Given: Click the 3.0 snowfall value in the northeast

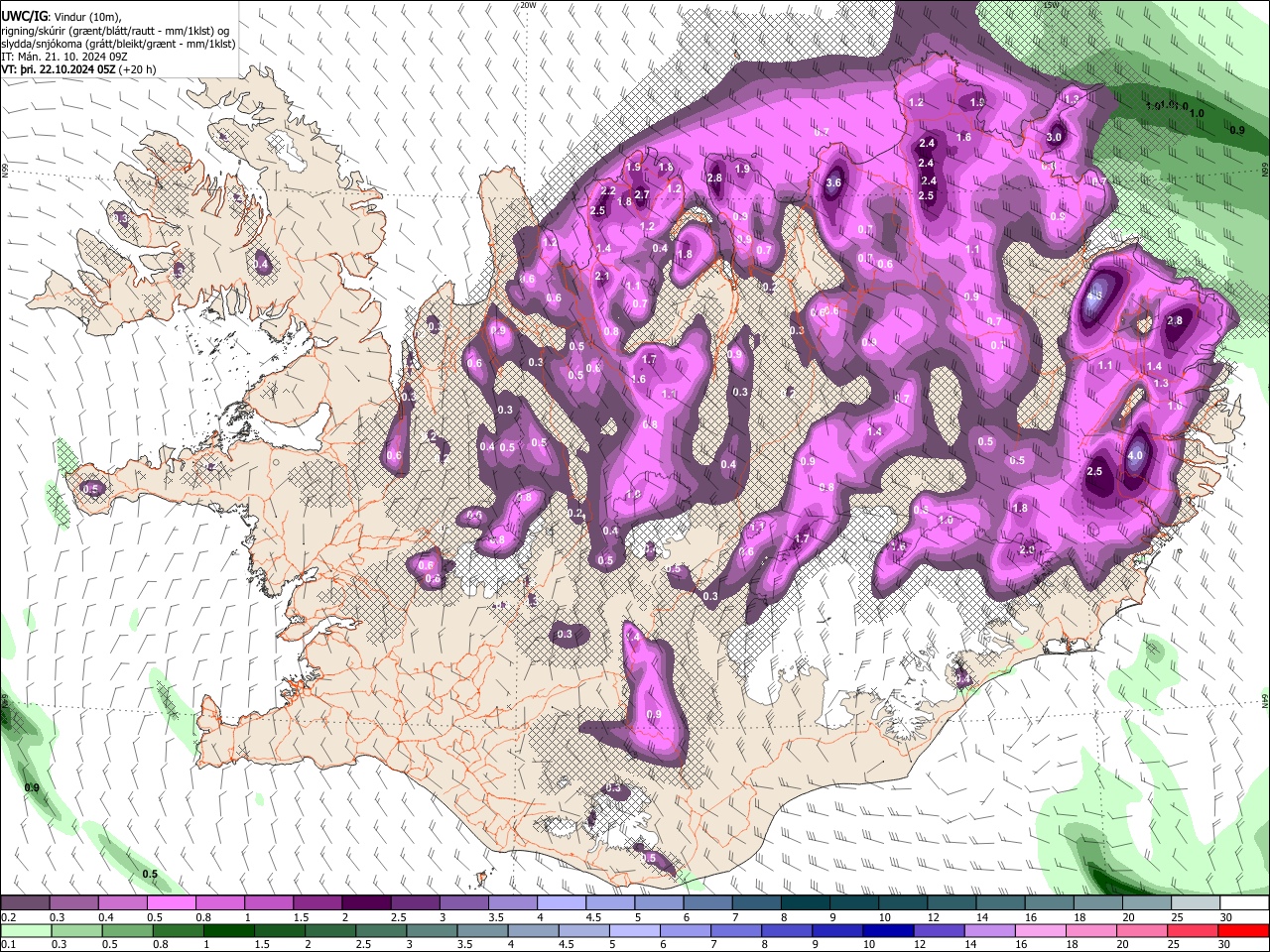Looking at the screenshot, I should tap(1054, 138).
